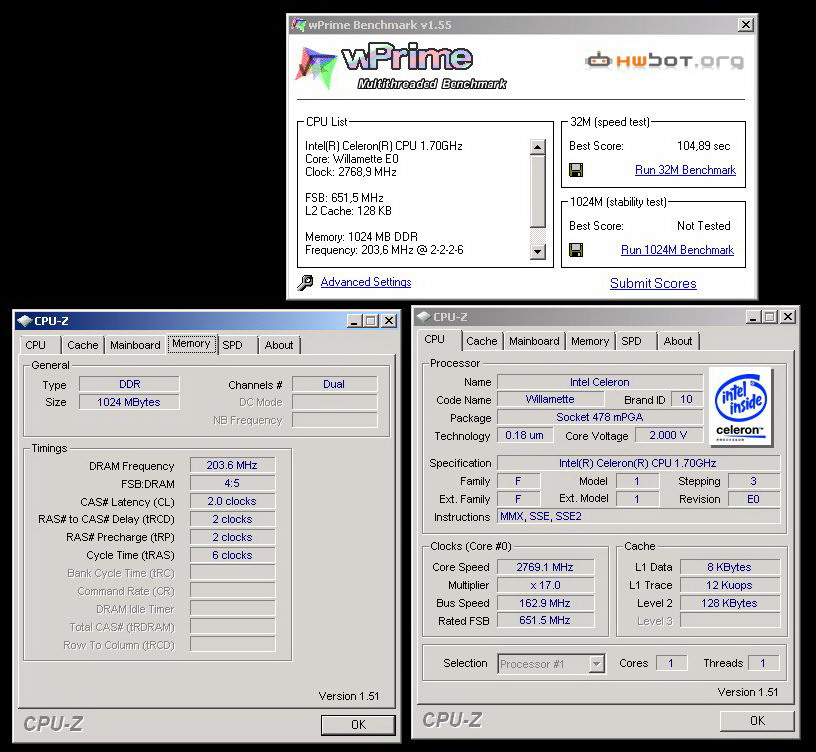
Task: Click CPU-Z processor window title icon
Action: pos(423,317)
